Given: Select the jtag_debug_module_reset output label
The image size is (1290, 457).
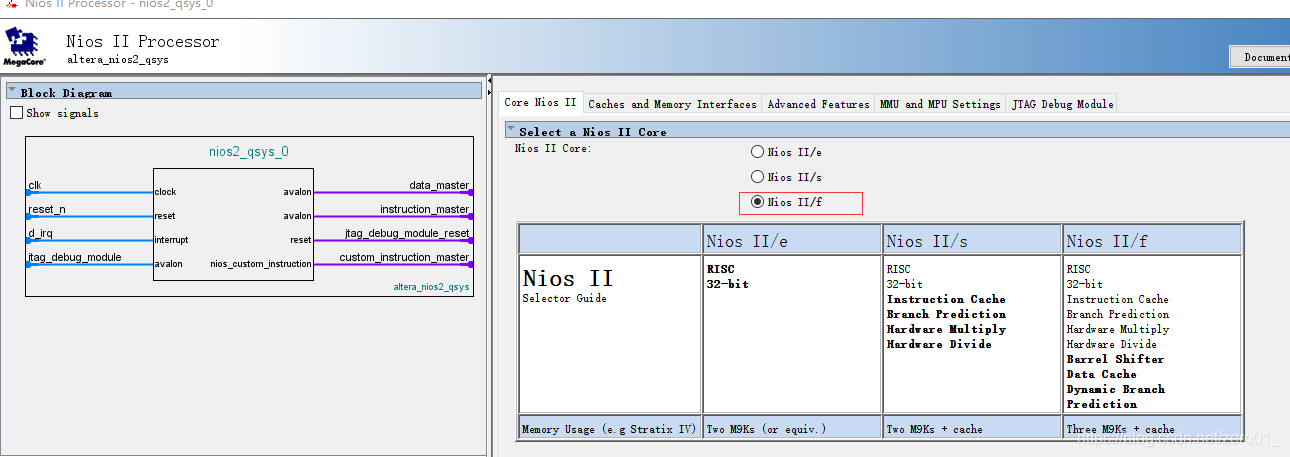Looking at the screenshot, I should click(408, 233).
